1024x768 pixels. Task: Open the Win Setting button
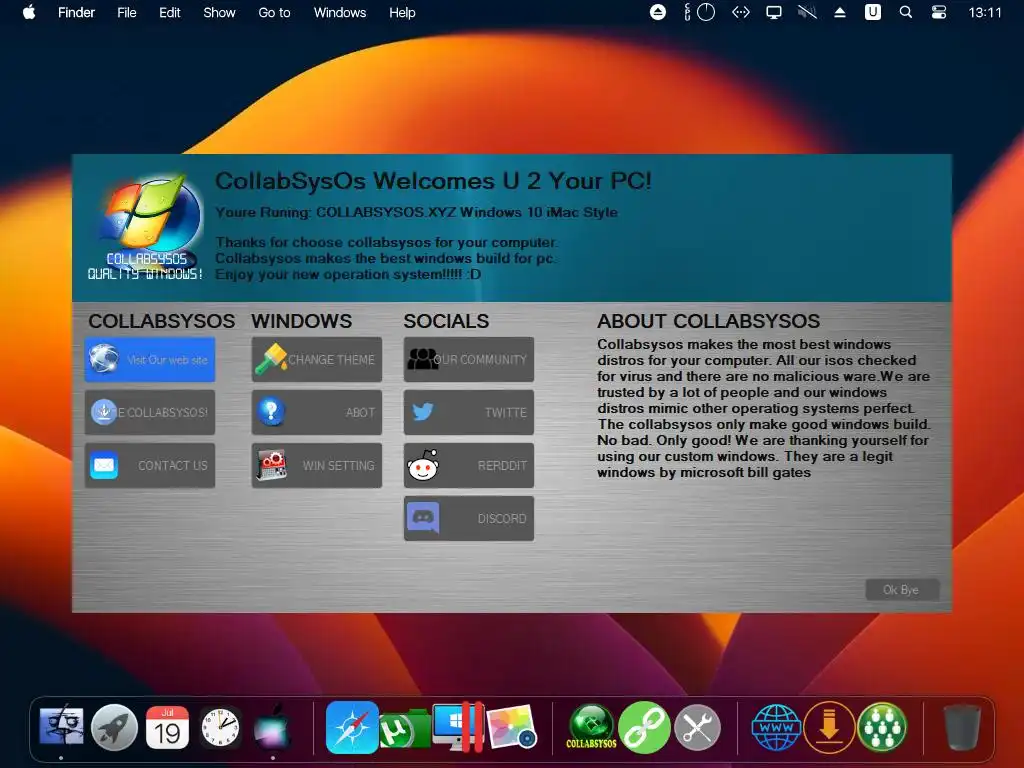tap(317, 465)
